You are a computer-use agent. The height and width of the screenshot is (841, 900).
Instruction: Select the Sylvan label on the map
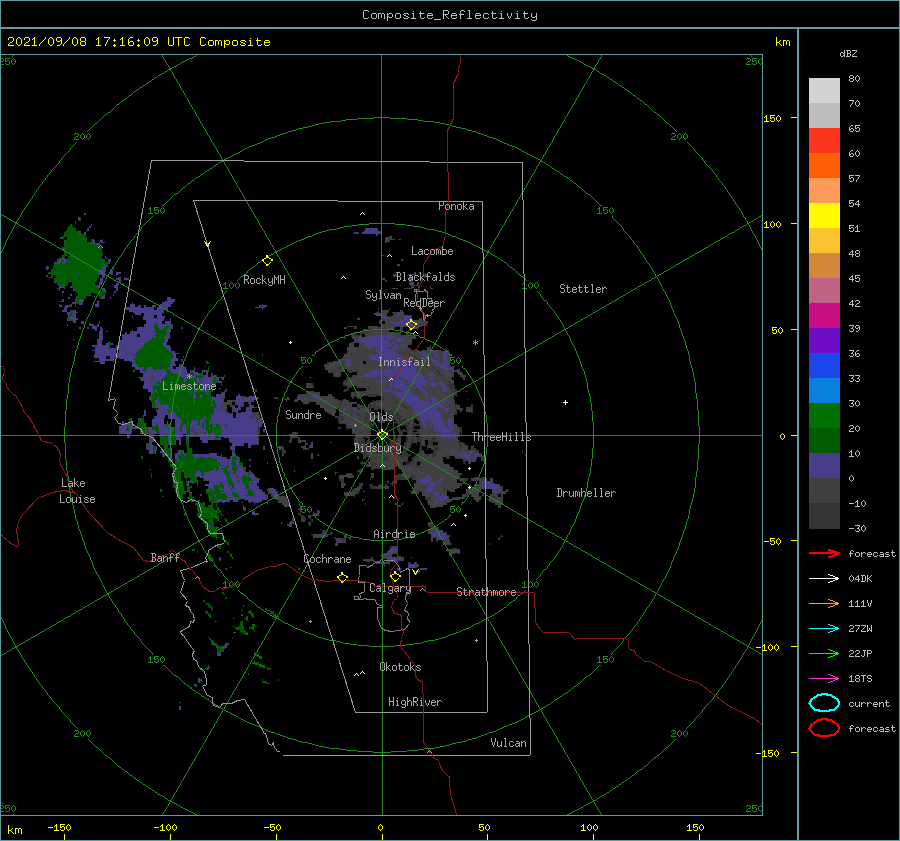click(383, 295)
